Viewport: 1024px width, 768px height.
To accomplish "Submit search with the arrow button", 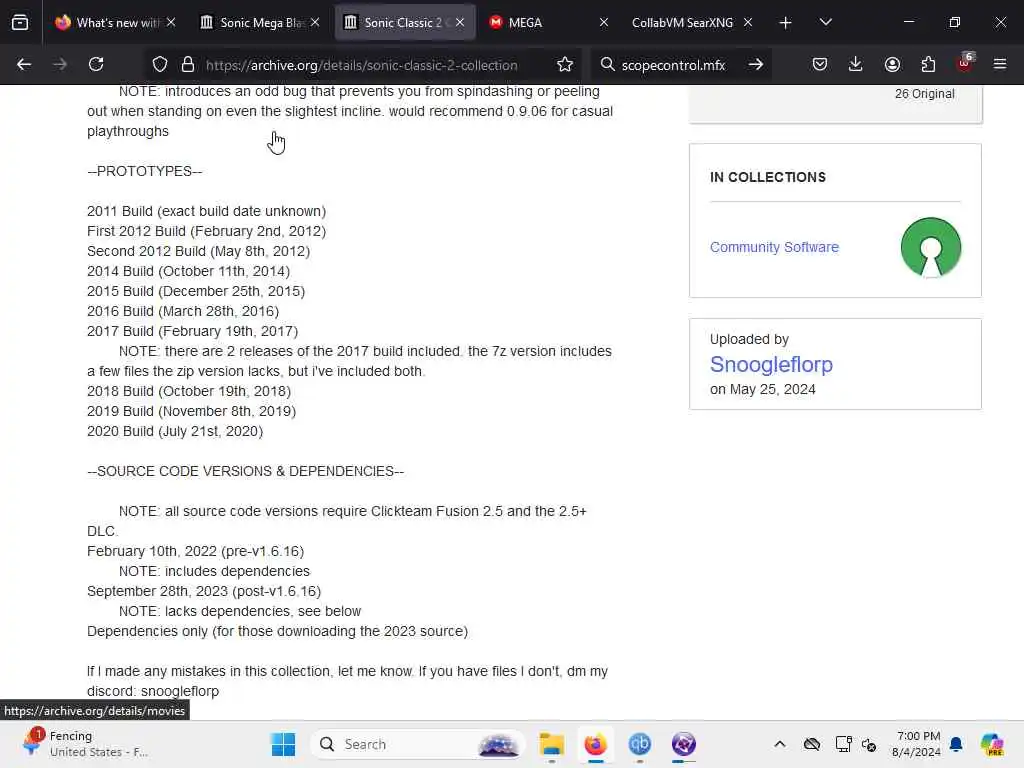I will (x=756, y=65).
